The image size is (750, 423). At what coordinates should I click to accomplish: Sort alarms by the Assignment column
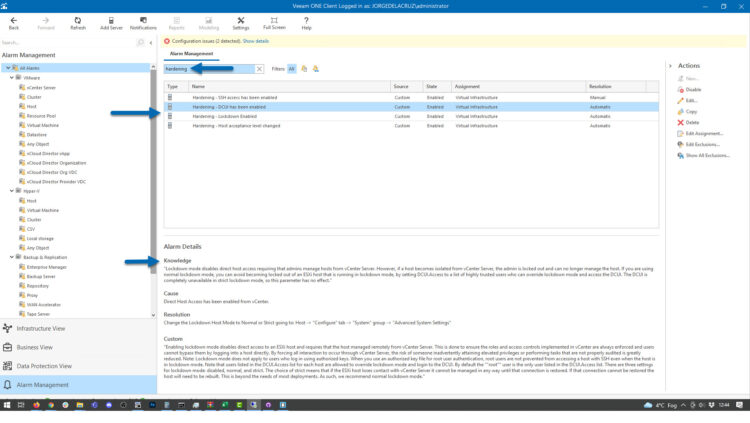coord(518,87)
